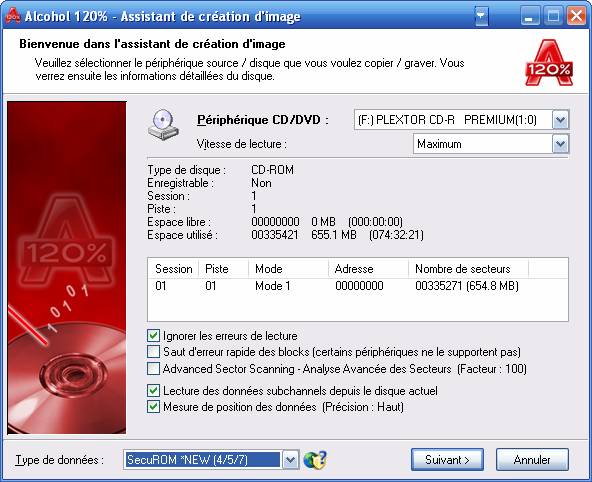Click the Alcohol 120% red logo in header

[x=549, y=63]
